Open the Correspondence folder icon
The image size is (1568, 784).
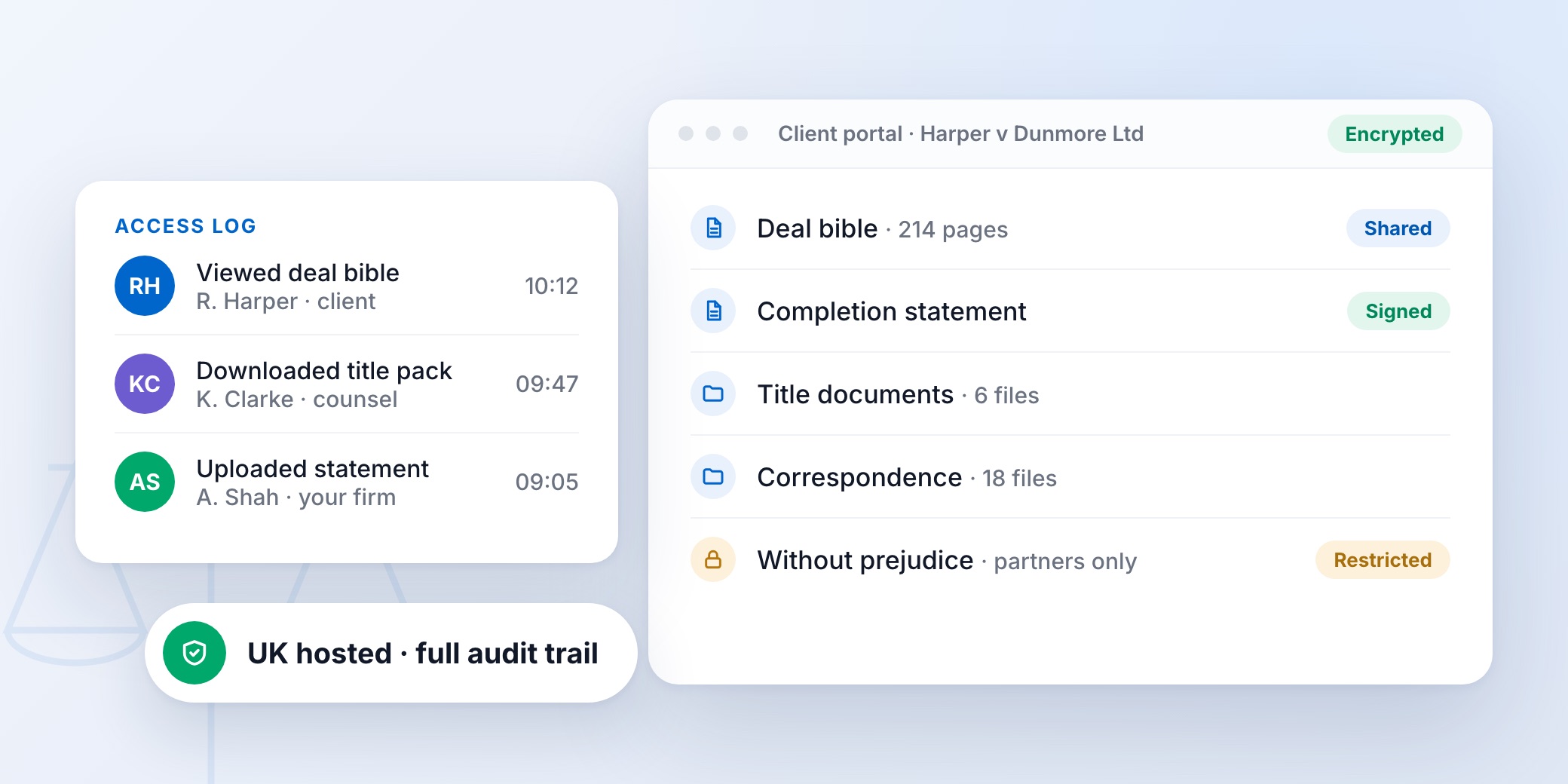tap(713, 476)
